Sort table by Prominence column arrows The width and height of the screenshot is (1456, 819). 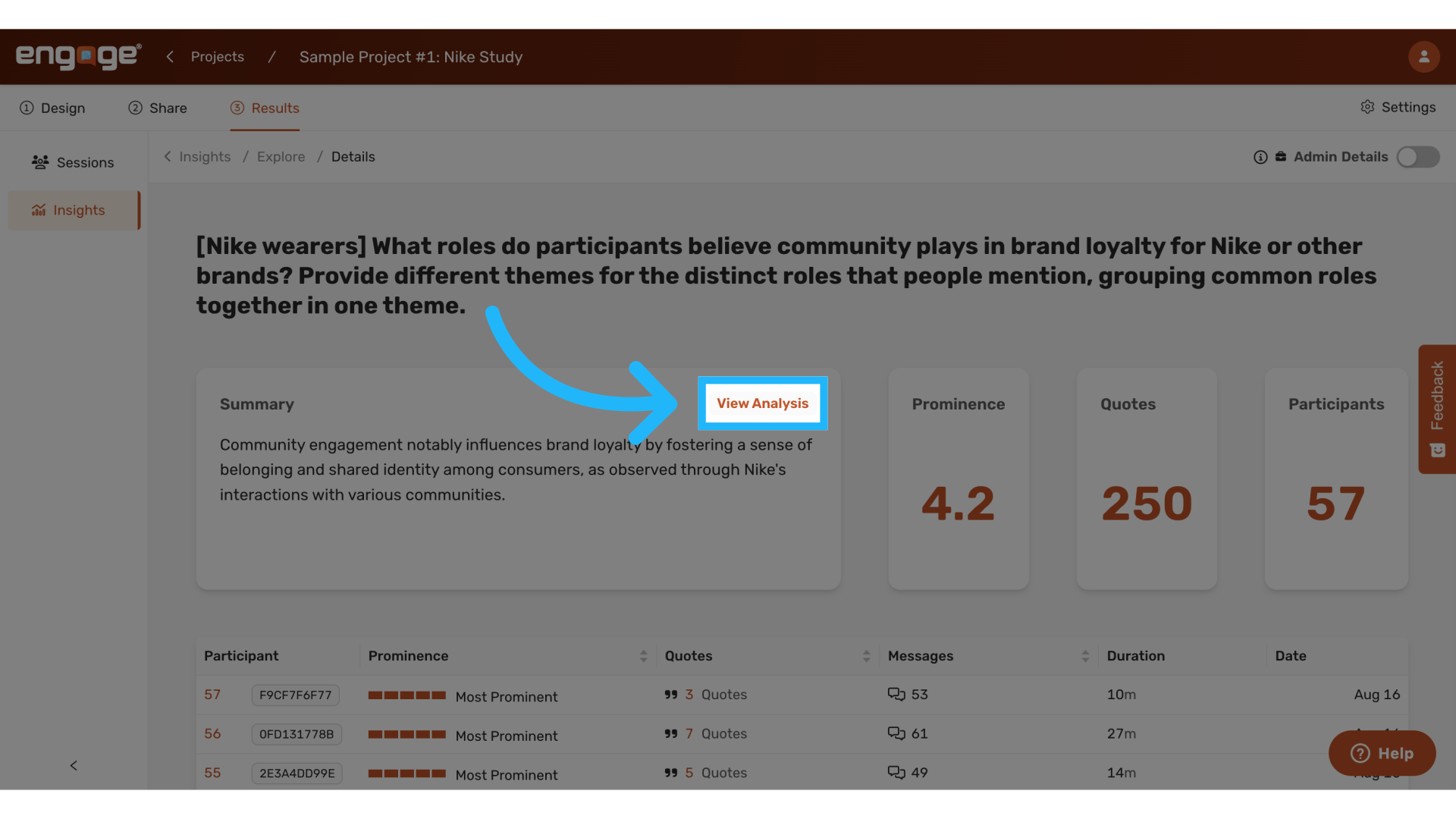(x=643, y=656)
